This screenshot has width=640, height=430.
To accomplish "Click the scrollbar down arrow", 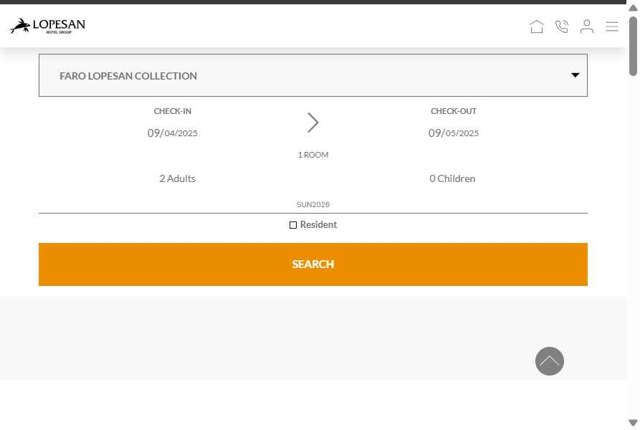I will 633,423.
